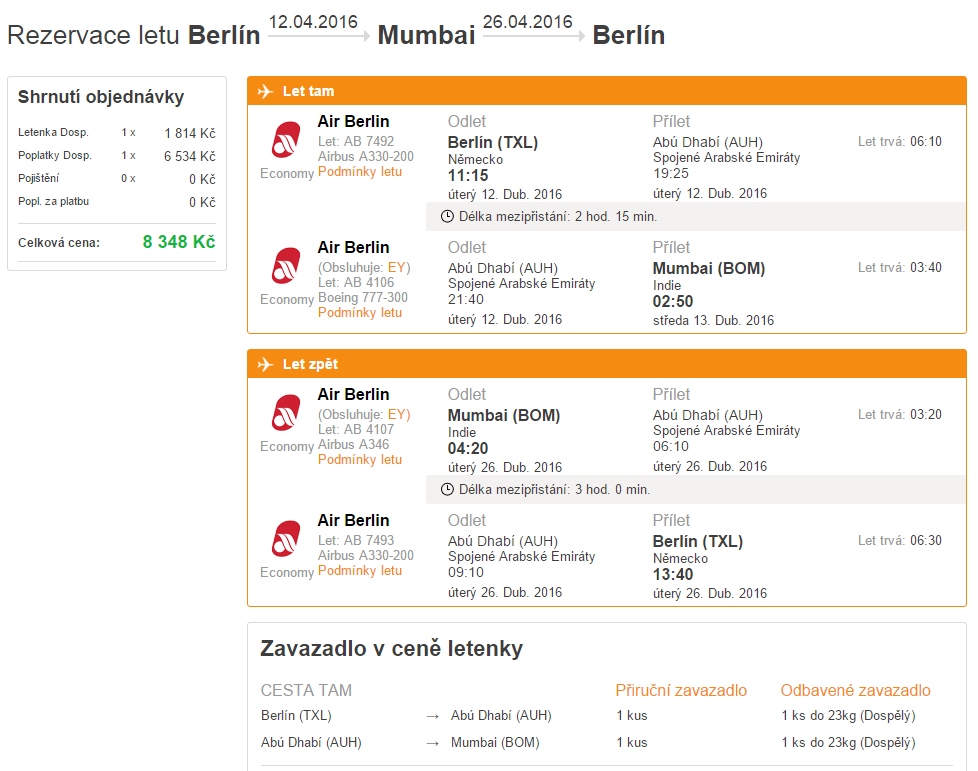Click Air Berlin logo for flight AB 4106
The height and width of the screenshot is (771, 978).
286,266
